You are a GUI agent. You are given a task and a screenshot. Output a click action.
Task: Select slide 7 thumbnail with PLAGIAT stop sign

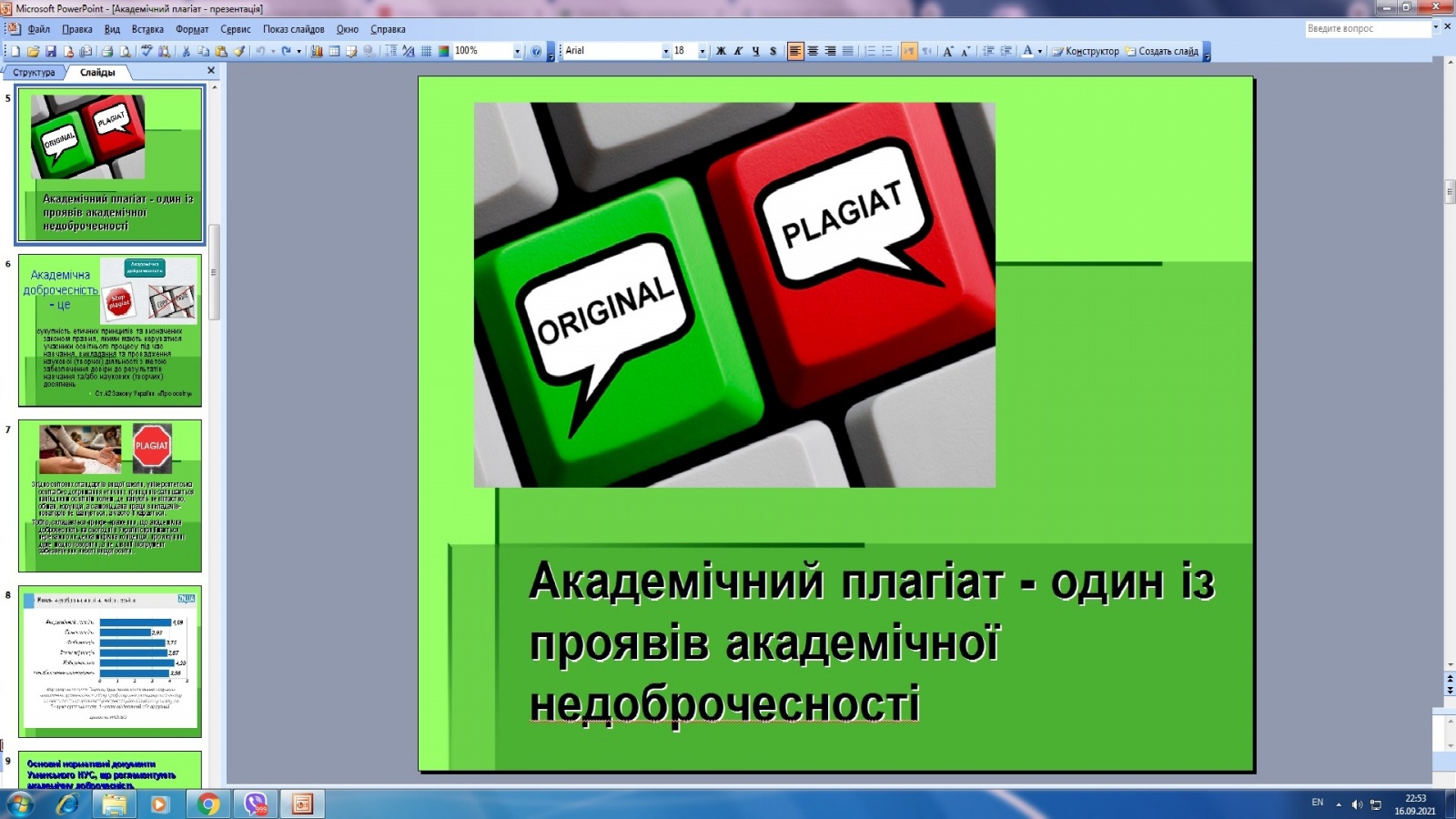point(110,496)
